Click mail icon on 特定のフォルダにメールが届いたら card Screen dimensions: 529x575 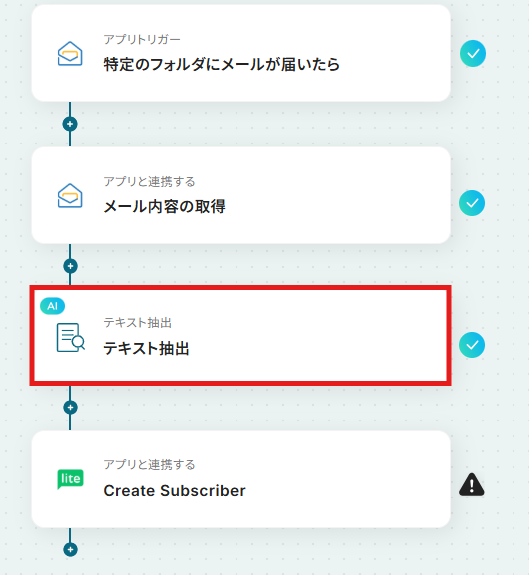click(x=70, y=54)
